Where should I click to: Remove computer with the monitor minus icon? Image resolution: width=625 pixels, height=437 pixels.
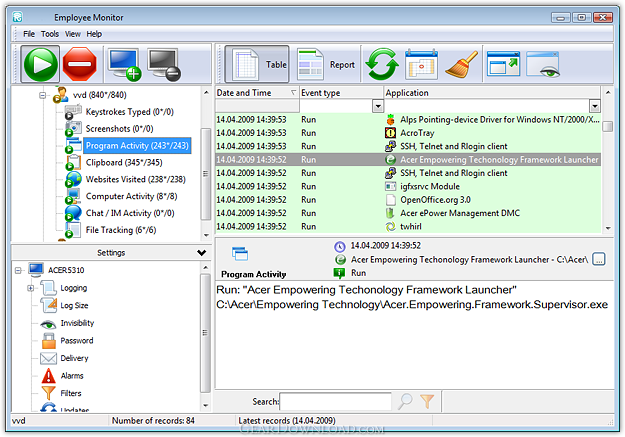164,64
